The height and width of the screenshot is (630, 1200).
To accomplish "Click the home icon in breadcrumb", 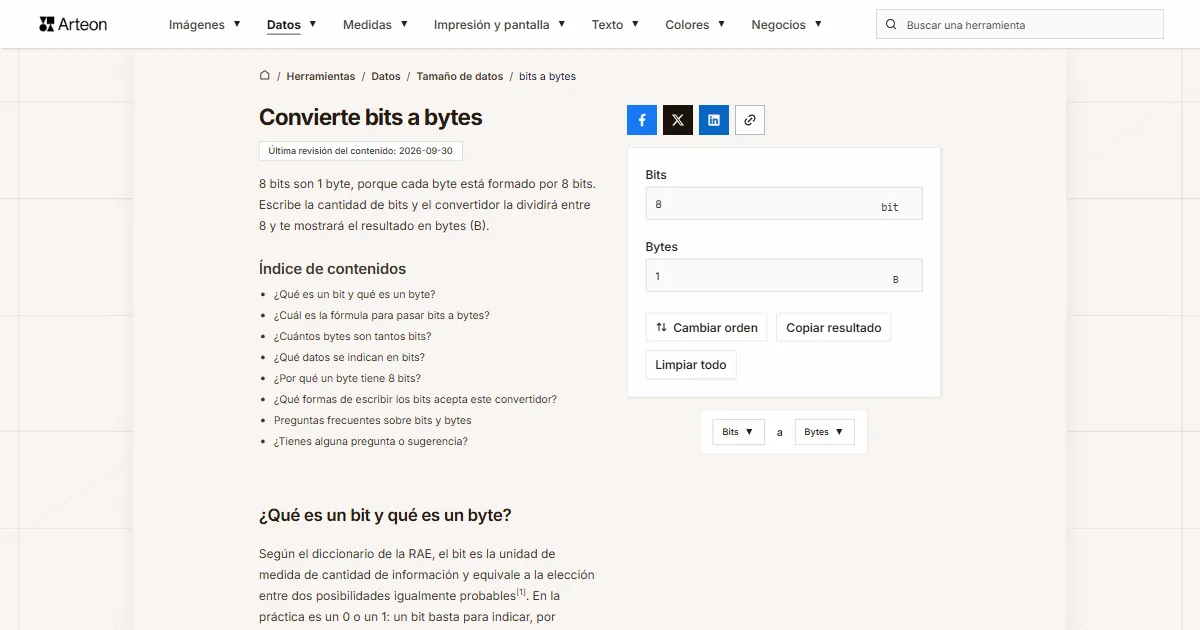I will coord(265,75).
